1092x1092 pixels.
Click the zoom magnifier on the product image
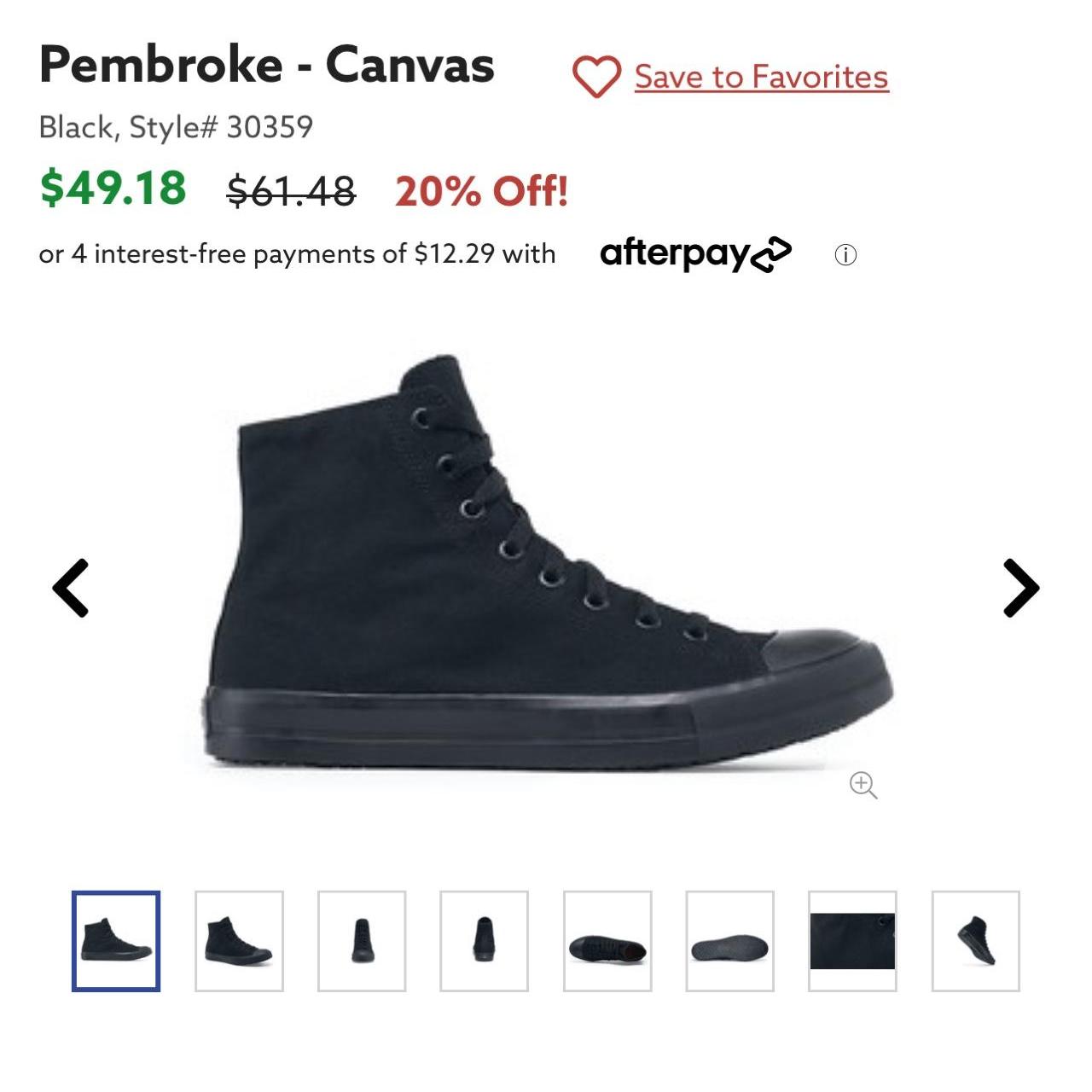[x=865, y=787]
